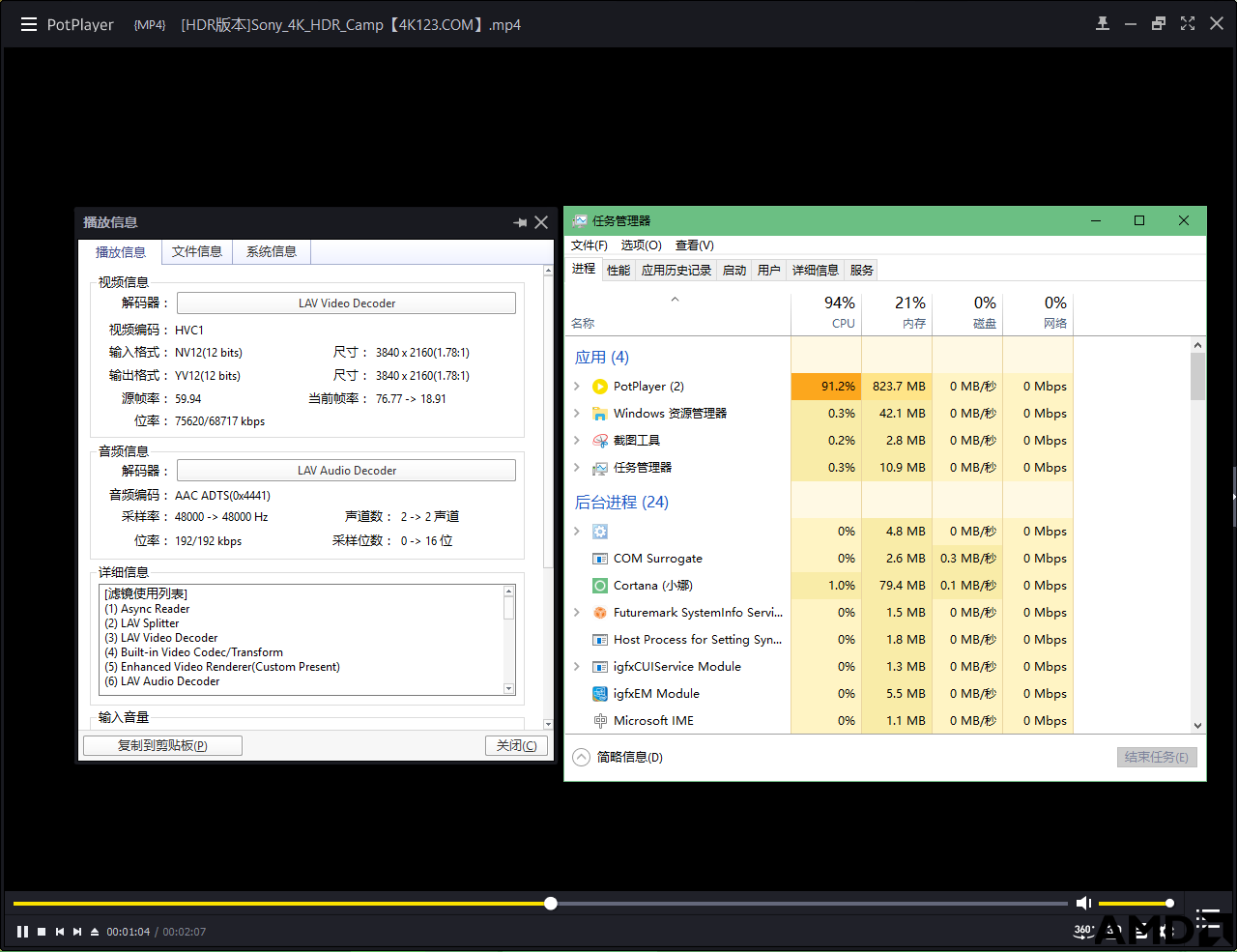Open the 性能 tab in Task Manager
This screenshot has width=1237, height=952.
618,271
